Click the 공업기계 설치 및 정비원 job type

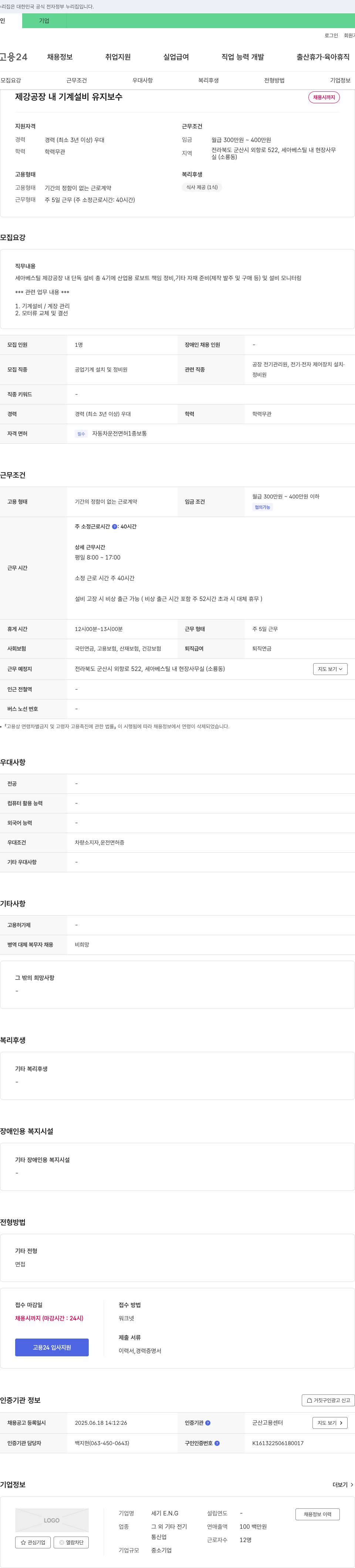tap(101, 369)
